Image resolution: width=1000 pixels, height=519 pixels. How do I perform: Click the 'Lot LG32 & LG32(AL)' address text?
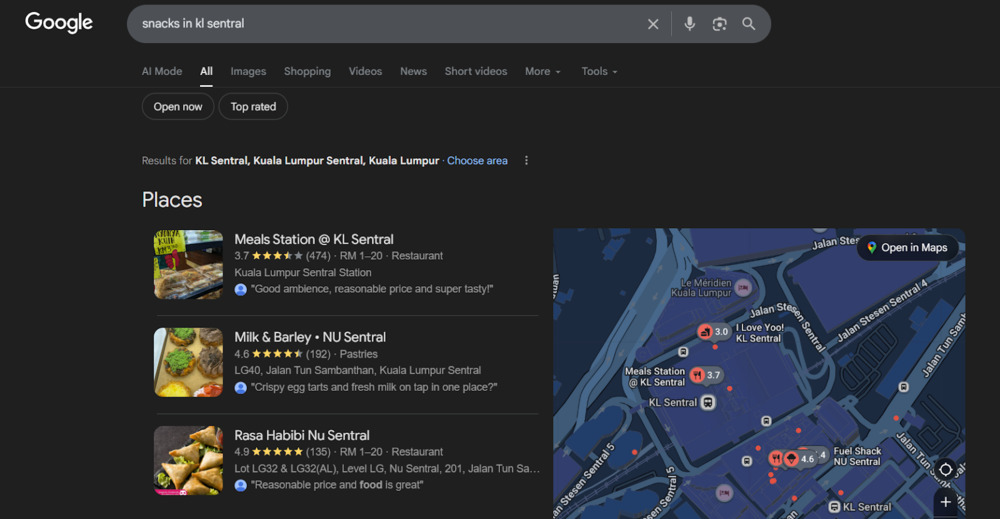pos(387,469)
